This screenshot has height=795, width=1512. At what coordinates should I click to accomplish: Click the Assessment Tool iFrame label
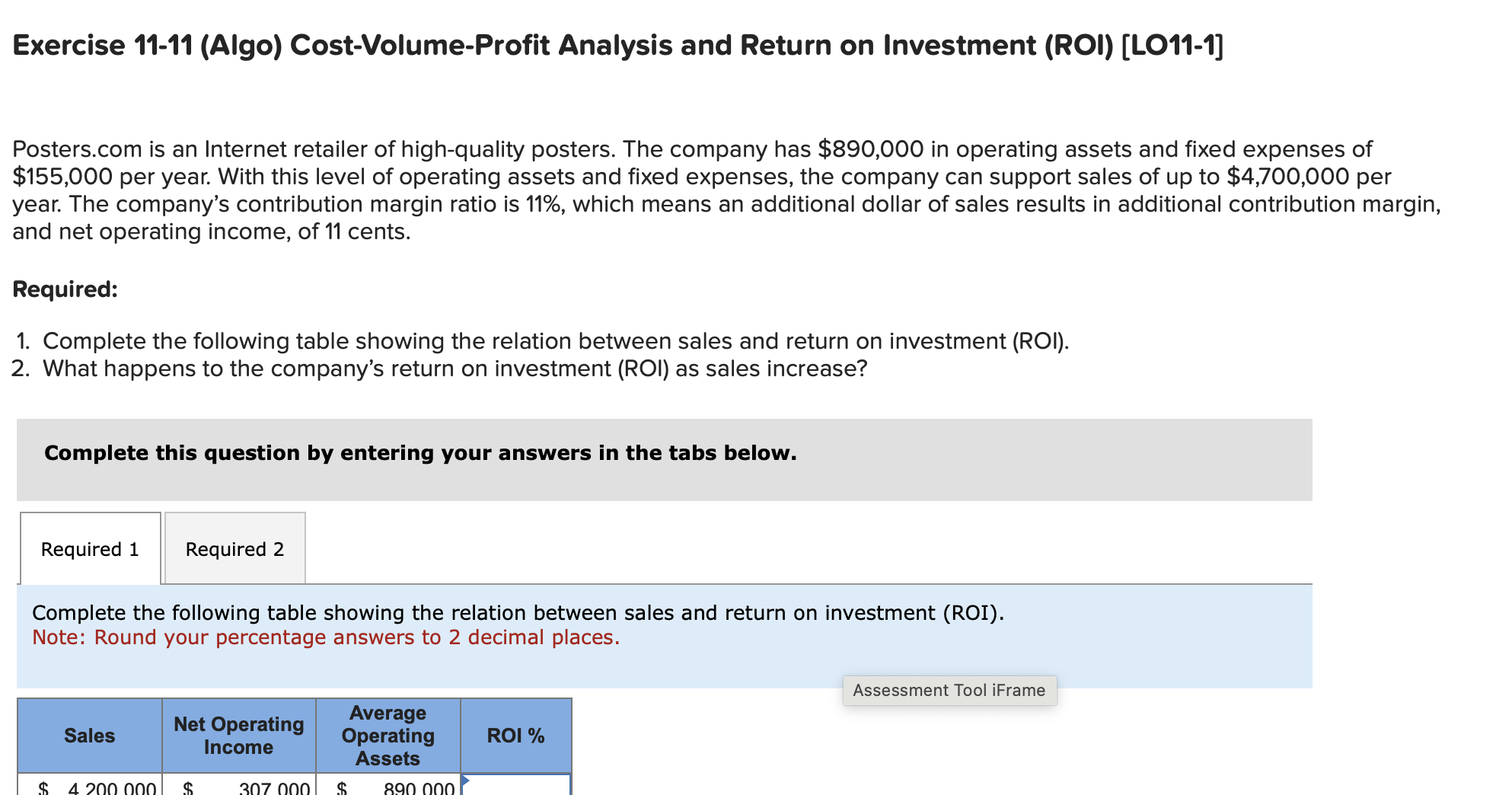(949, 690)
